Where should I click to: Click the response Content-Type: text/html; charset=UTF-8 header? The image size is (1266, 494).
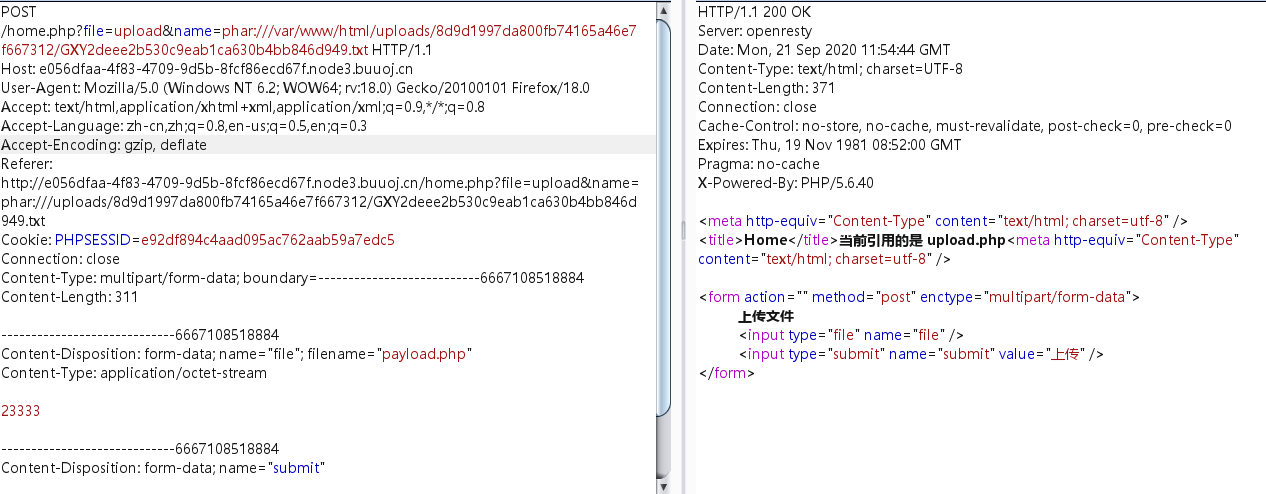[x=831, y=69]
